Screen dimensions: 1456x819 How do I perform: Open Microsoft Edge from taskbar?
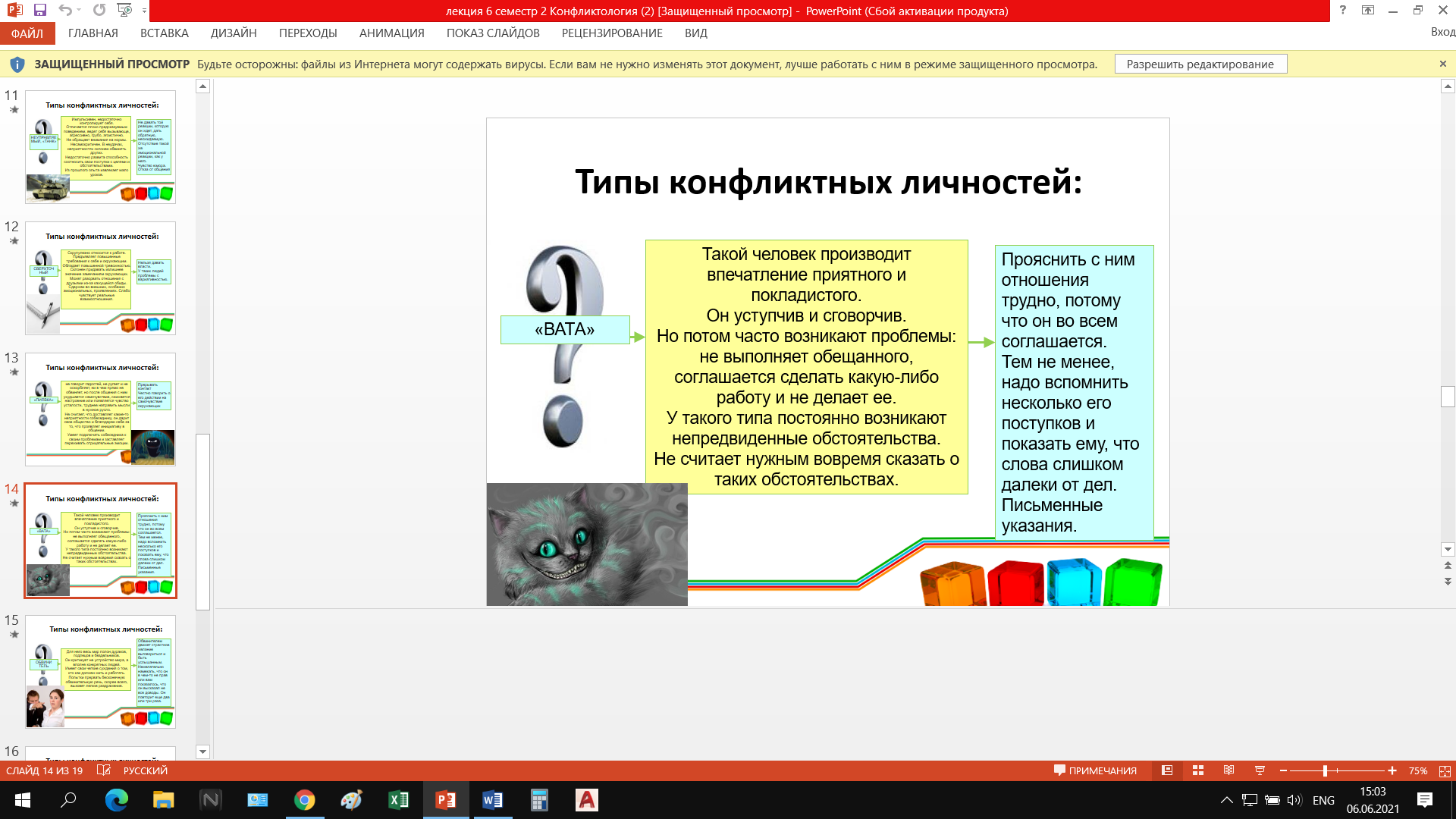tap(116, 800)
